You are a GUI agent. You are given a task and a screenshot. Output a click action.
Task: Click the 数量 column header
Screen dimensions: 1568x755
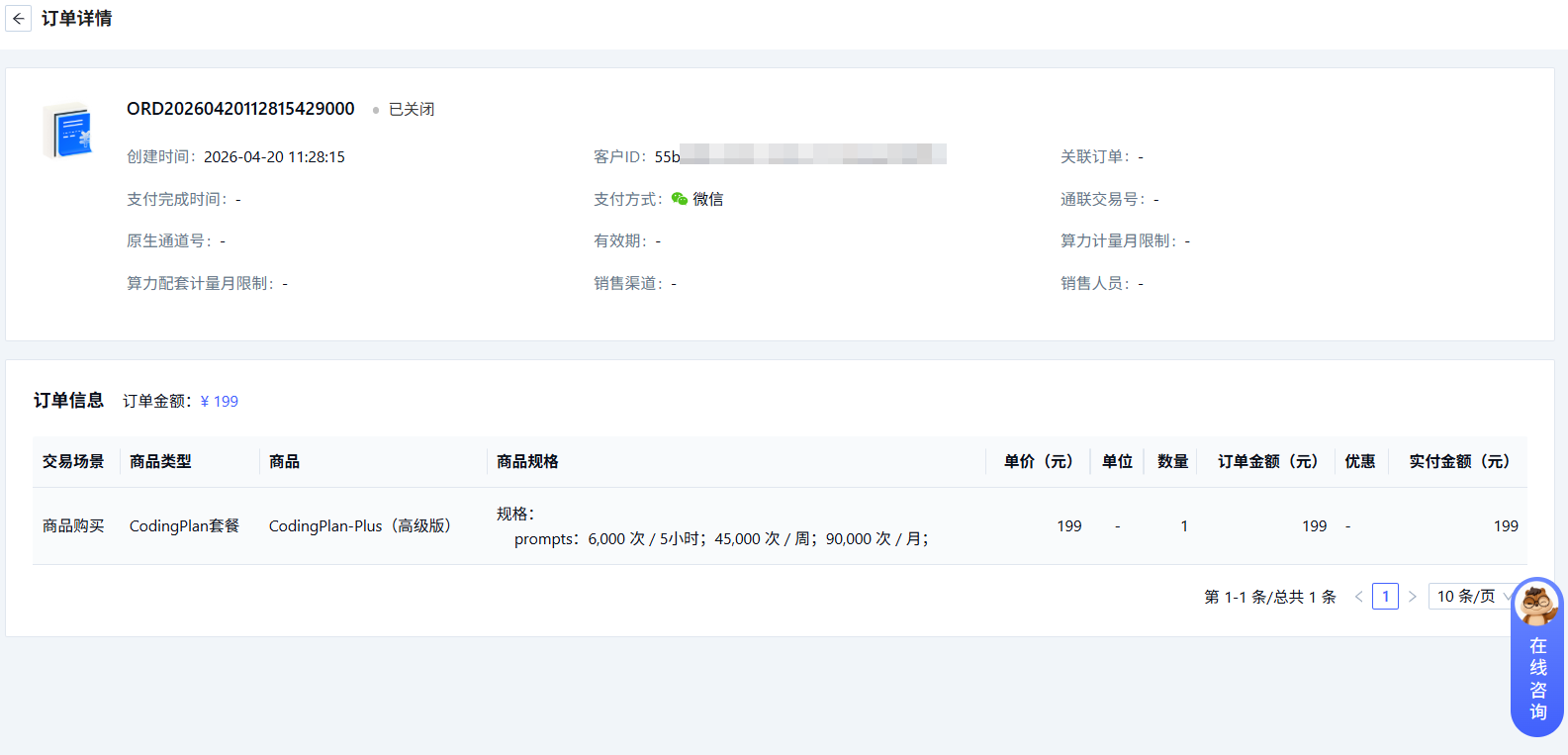point(1172,461)
